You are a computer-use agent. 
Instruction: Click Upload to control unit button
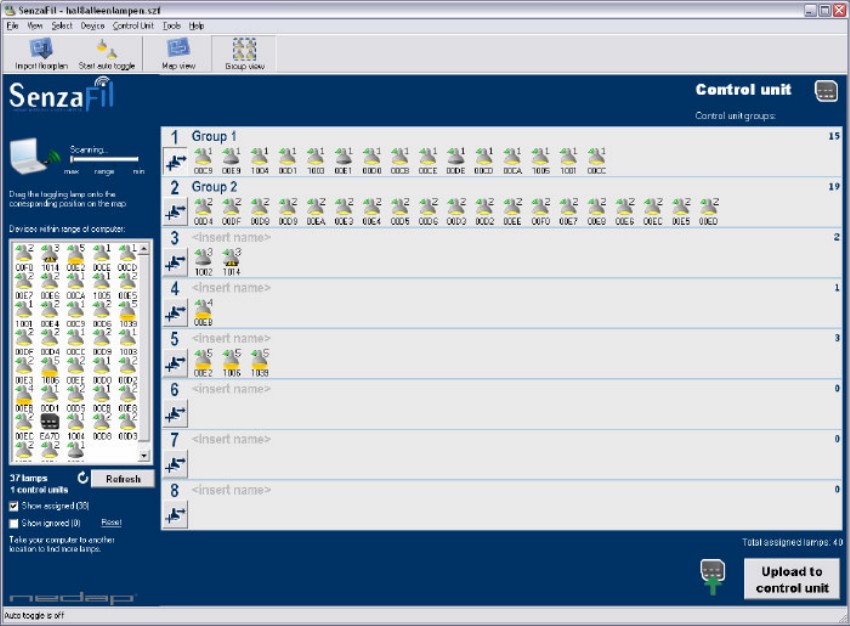[791, 579]
